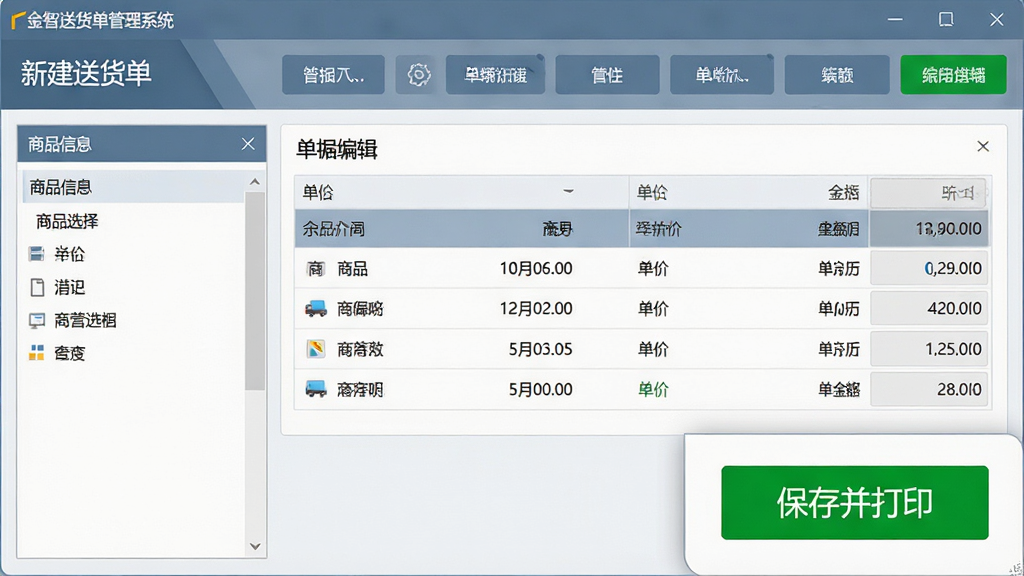Click the blank document icon in the sidebar
Image resolution: width=1024 pixels, height=576 pixels.
pos(37,287)
